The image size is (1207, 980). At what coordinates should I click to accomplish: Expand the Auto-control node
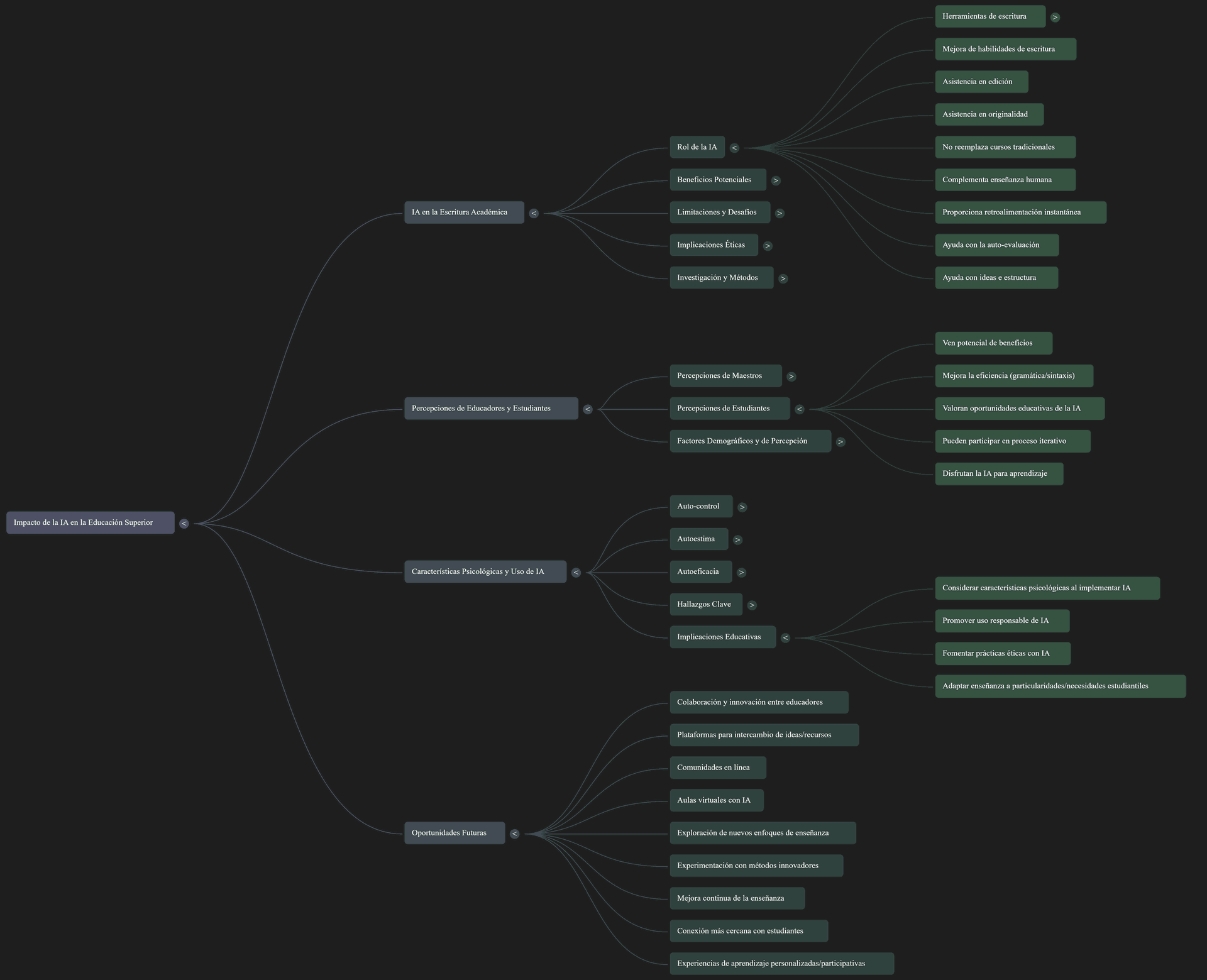(742, 507)
